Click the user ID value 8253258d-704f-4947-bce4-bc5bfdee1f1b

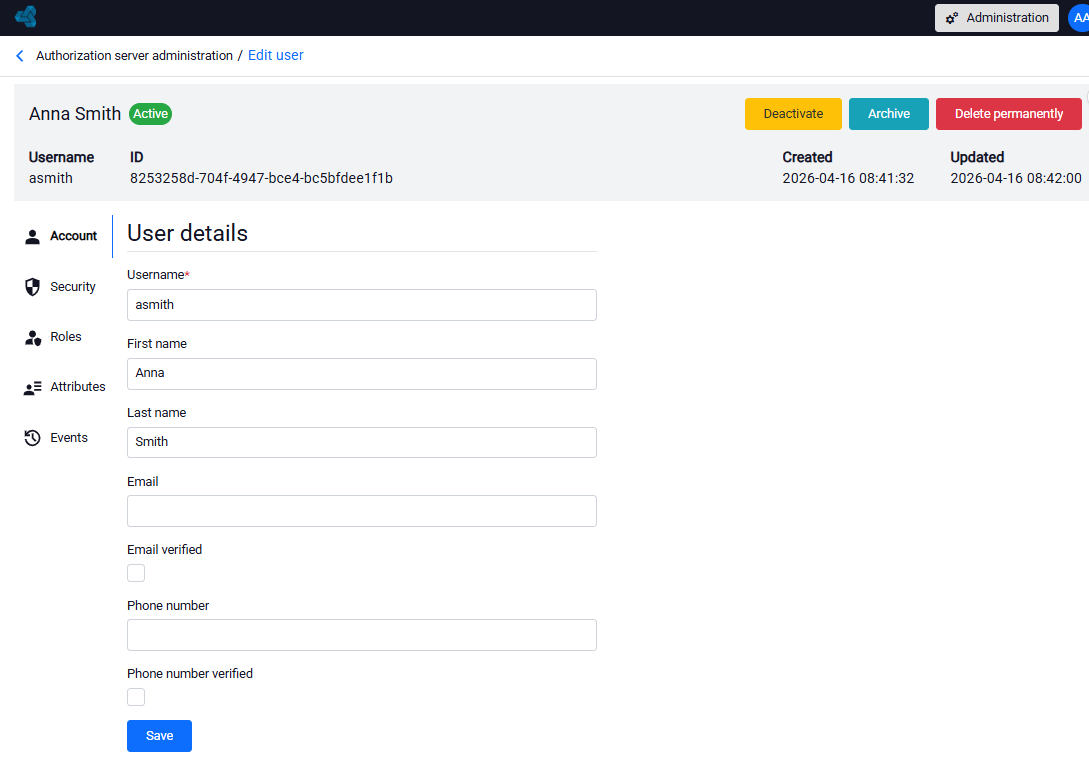[x=261, y=178]
